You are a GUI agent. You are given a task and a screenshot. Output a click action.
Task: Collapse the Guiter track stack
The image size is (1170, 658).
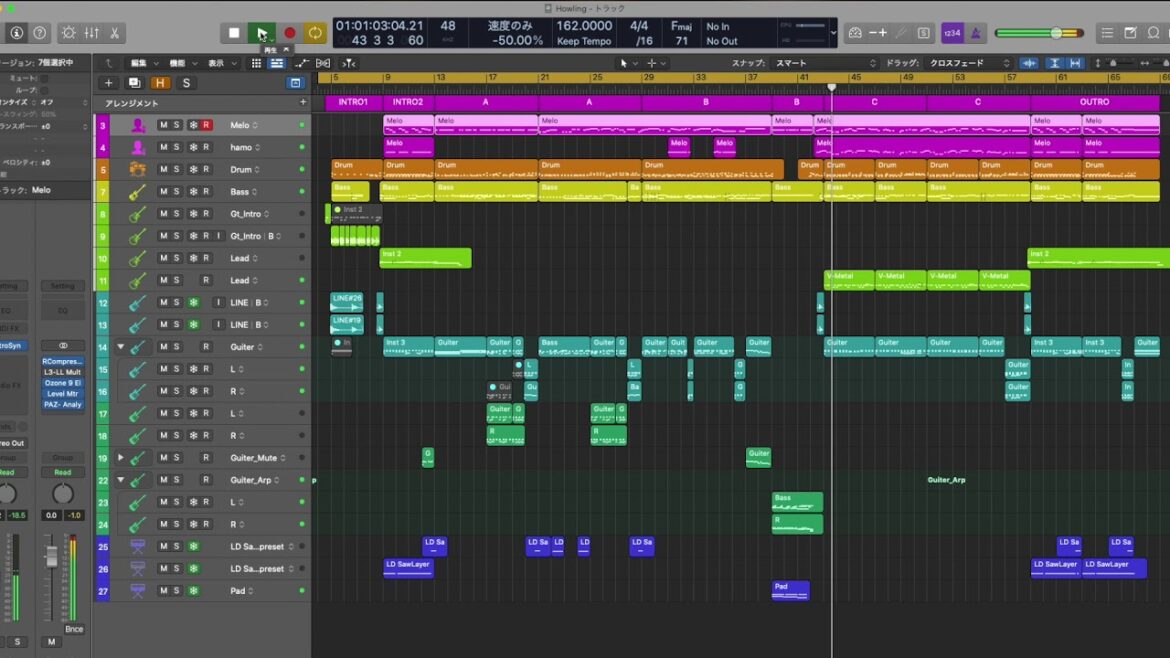pos(121,347)
